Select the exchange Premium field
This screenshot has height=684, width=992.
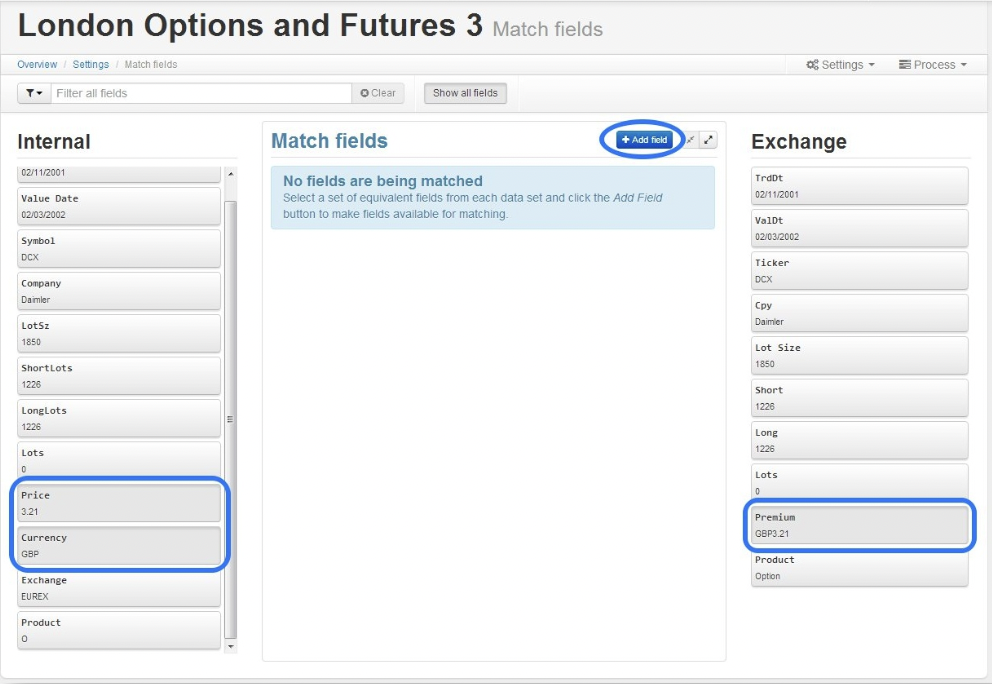point(860,525)
